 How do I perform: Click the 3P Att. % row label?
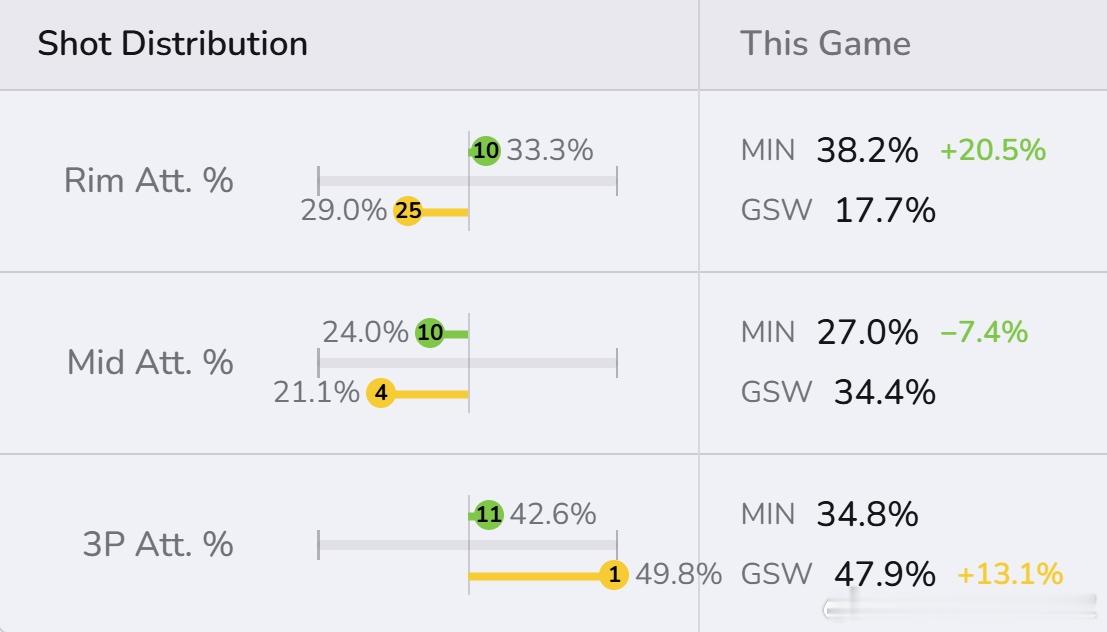[158, 544]
